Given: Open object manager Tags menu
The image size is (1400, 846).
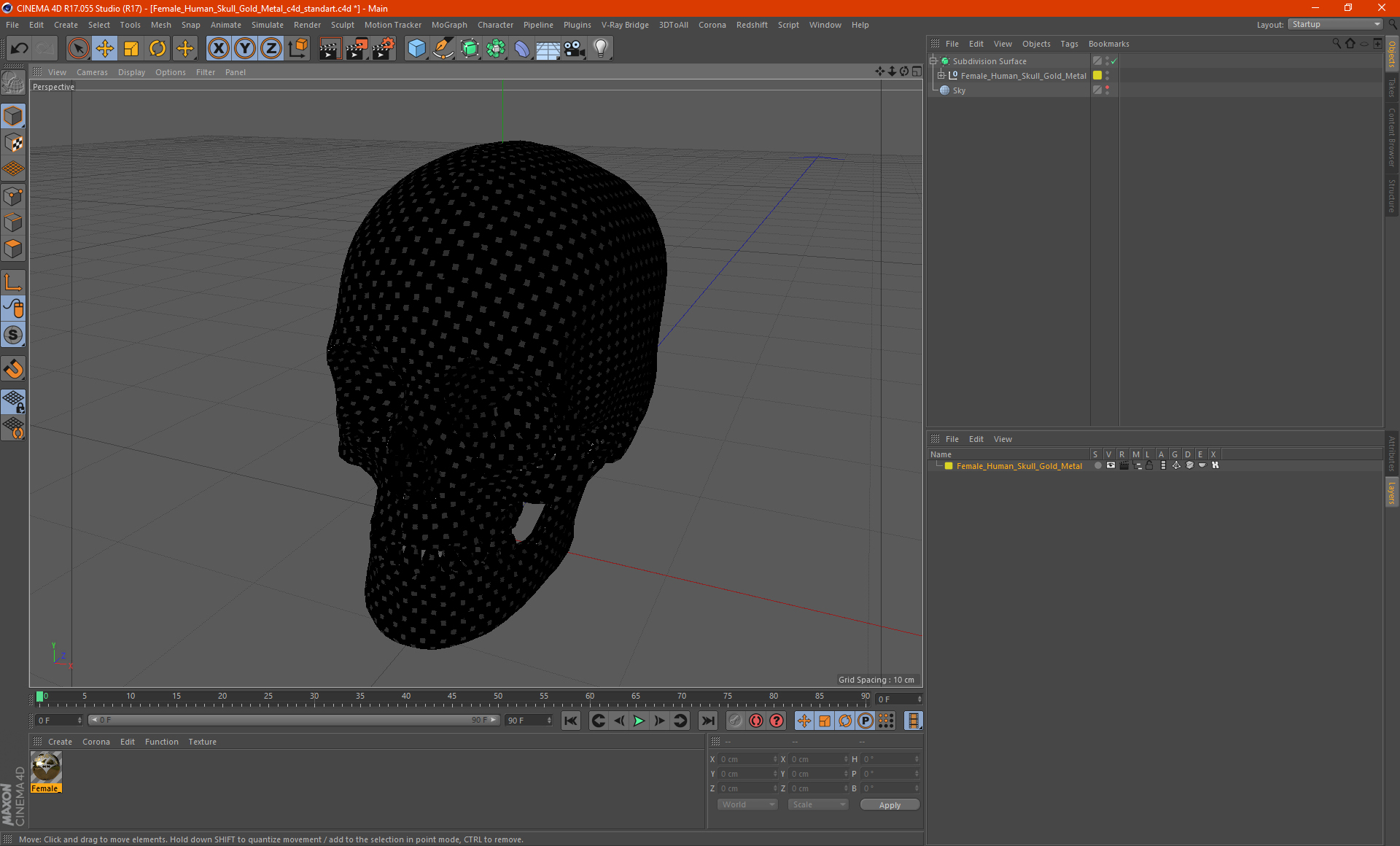Looking at the screenshot, I should (x=1069, y=44).
